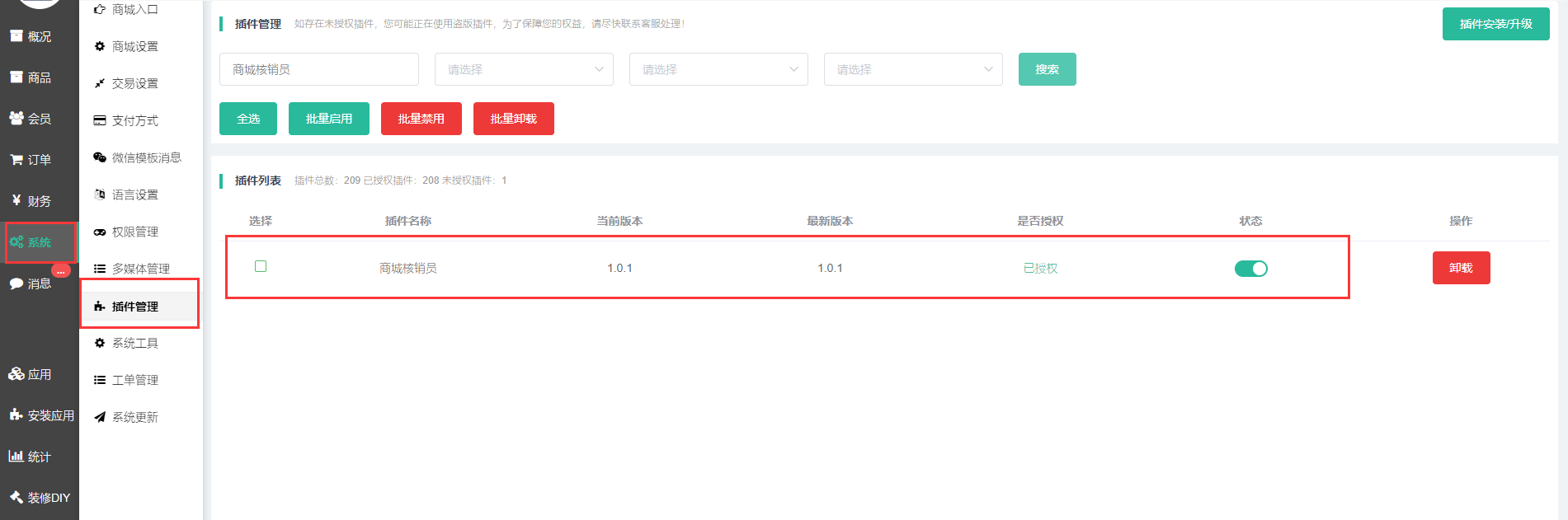
Task: Check the 商城核销员 row checkbox
Action: coord(261,266)
